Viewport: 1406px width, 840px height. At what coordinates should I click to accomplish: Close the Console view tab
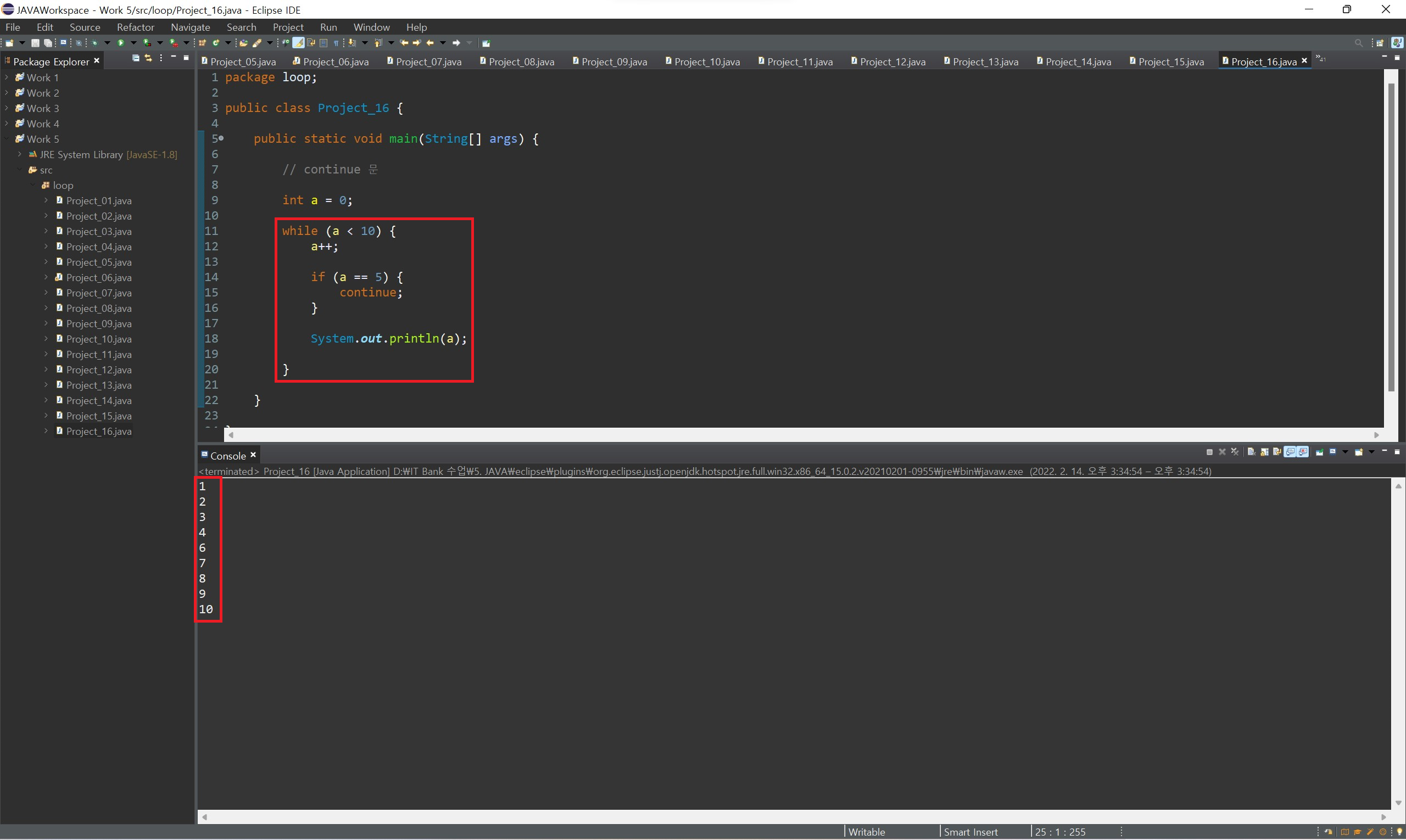253,455
